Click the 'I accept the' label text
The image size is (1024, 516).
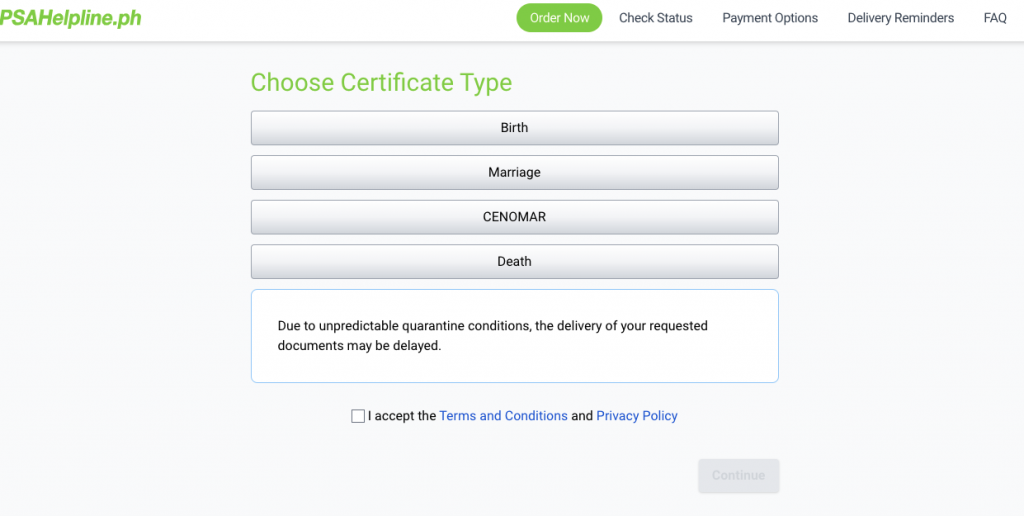pyautogui.click(x=402, y=415)
